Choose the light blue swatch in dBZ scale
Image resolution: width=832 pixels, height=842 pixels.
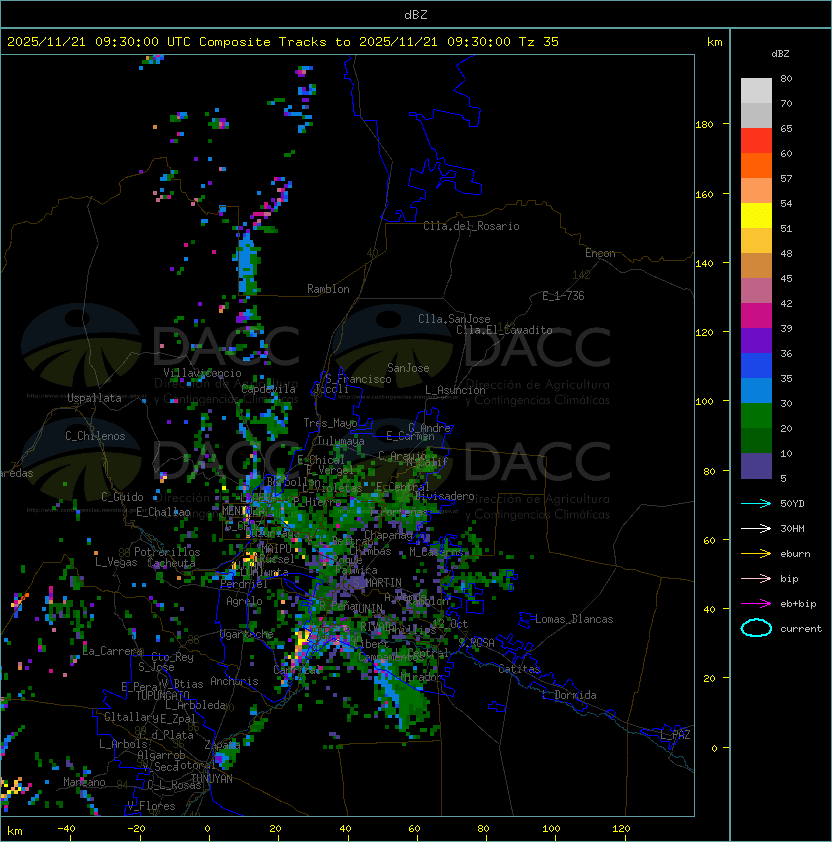756,390
